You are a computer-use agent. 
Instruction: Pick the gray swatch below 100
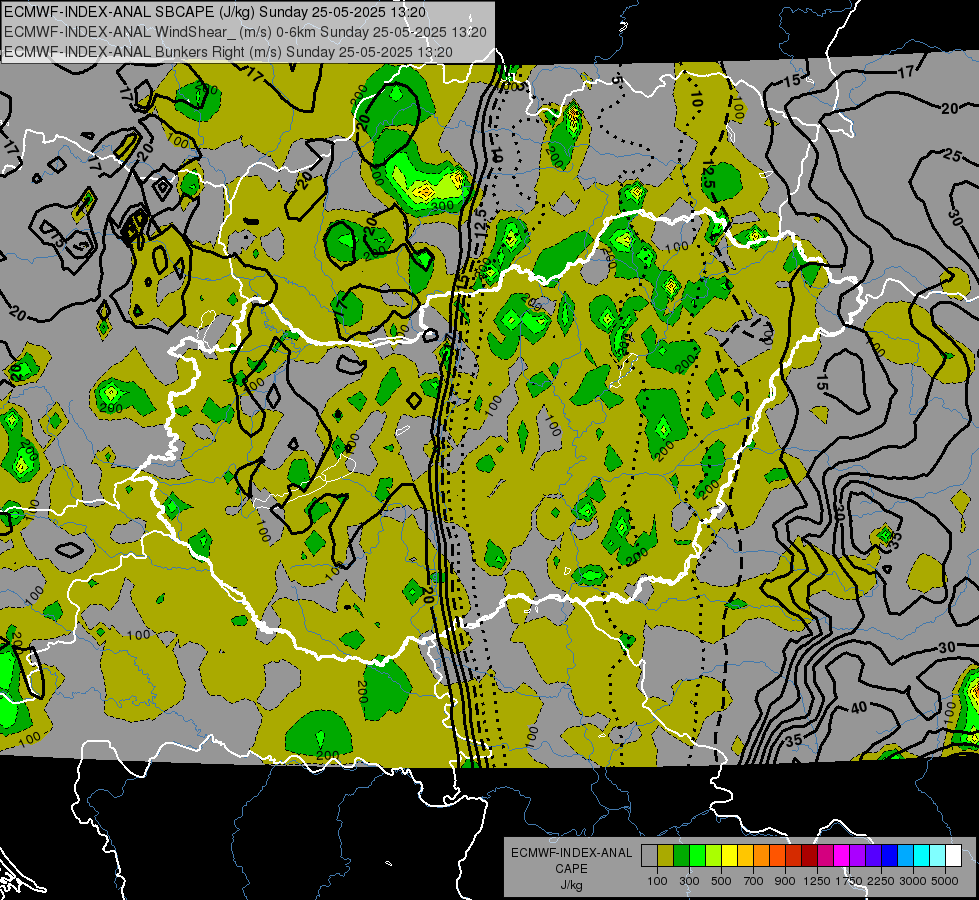pos(649,856)
